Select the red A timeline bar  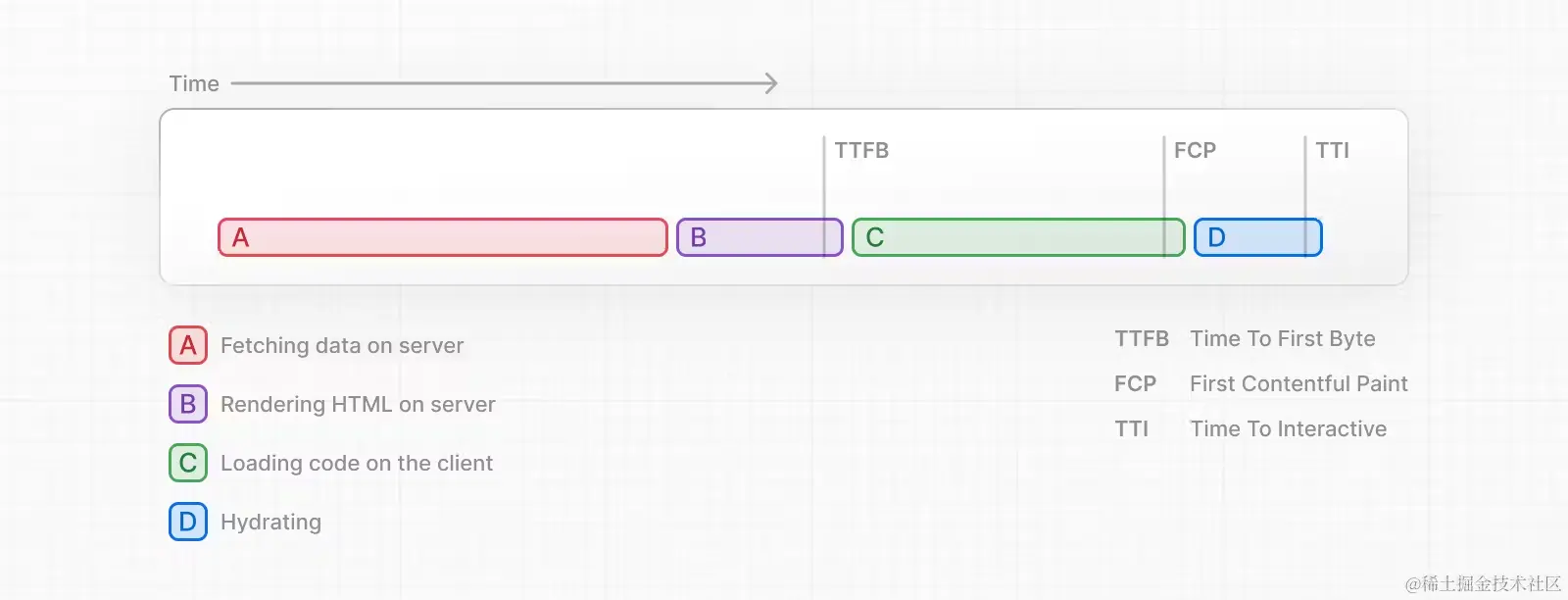(x=443, y=237)
